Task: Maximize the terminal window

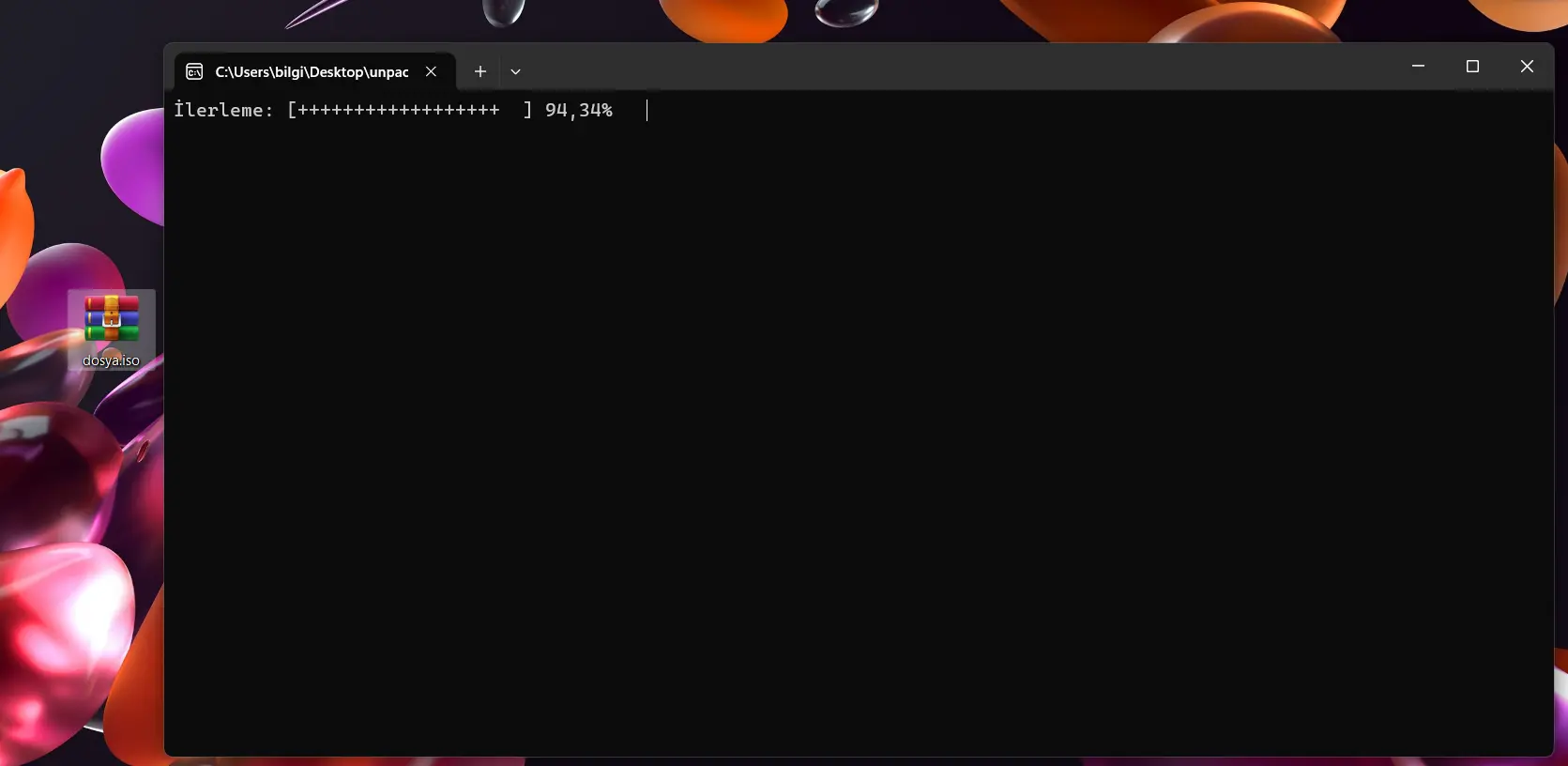Action: coord(1472,66)
